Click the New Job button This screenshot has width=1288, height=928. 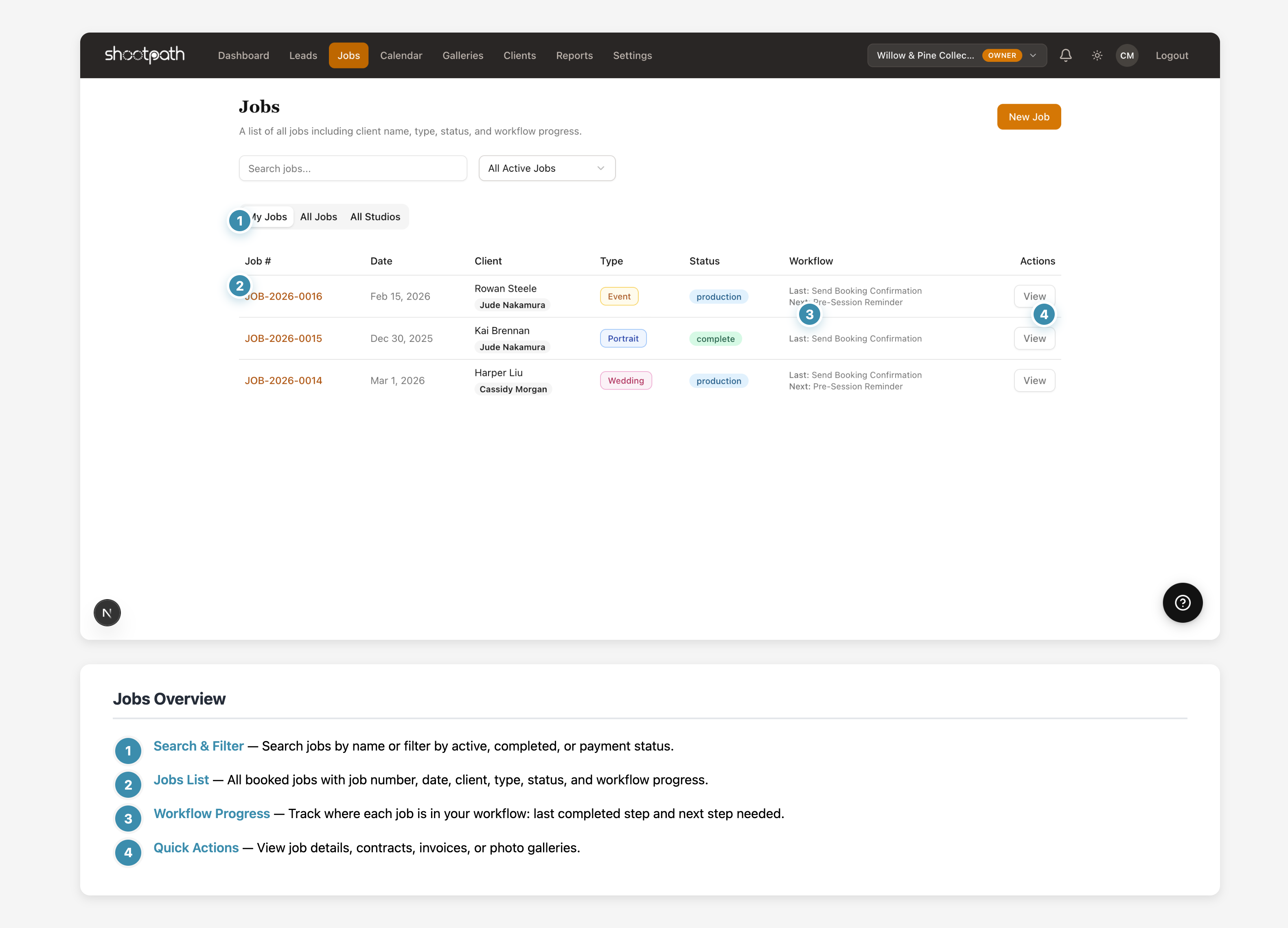[1029, 116]
